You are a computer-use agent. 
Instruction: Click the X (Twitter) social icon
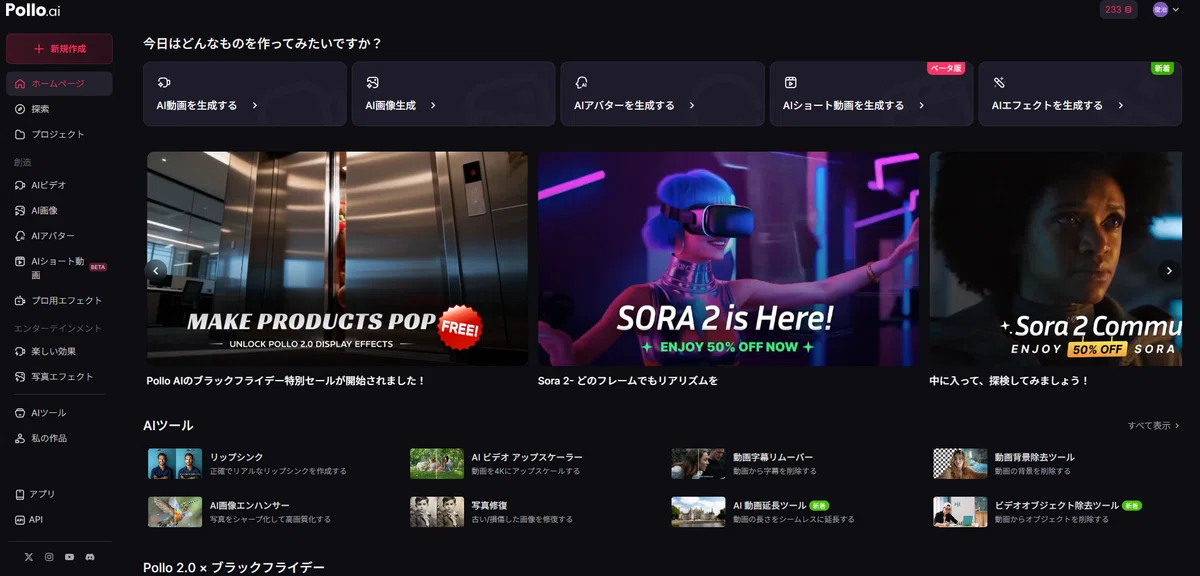tap(28, 556)
